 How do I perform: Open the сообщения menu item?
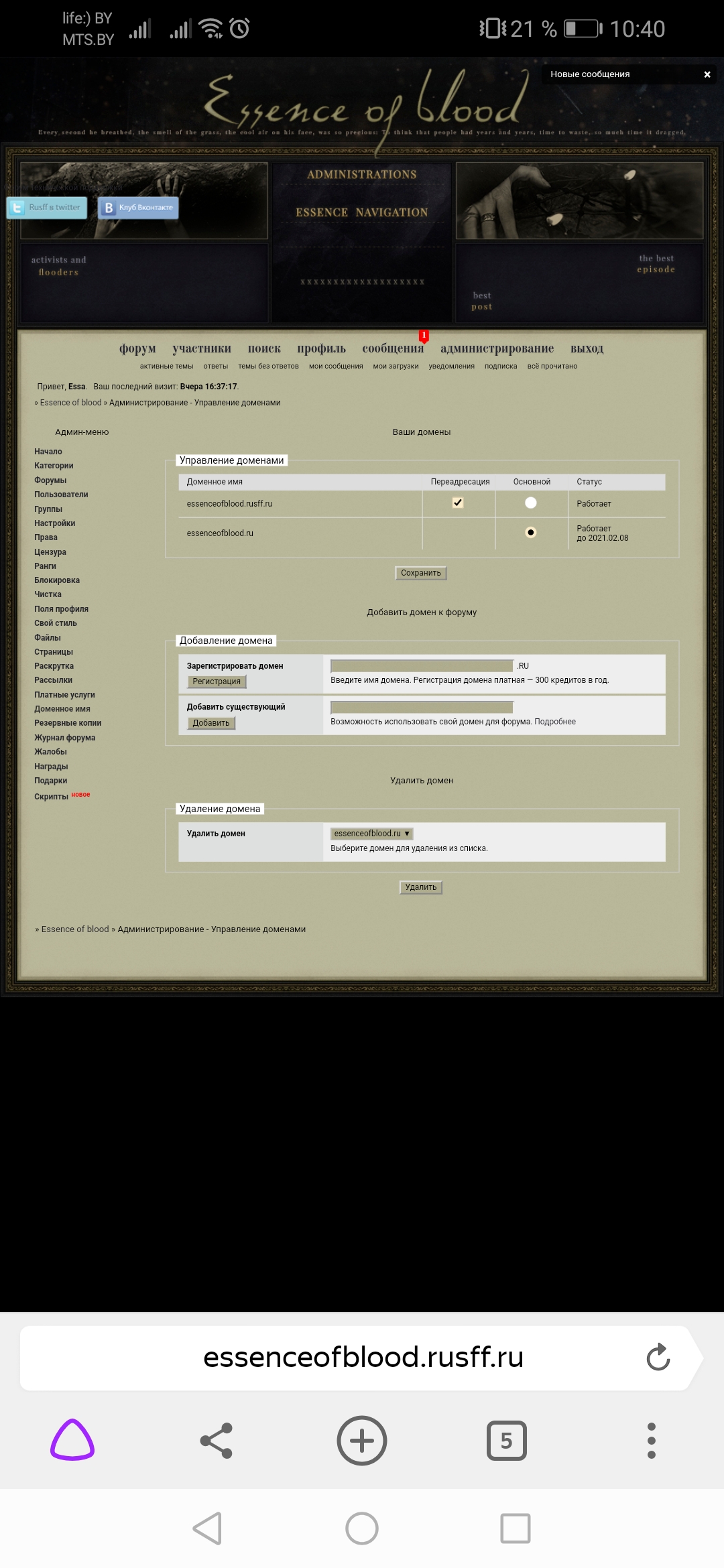393,348
